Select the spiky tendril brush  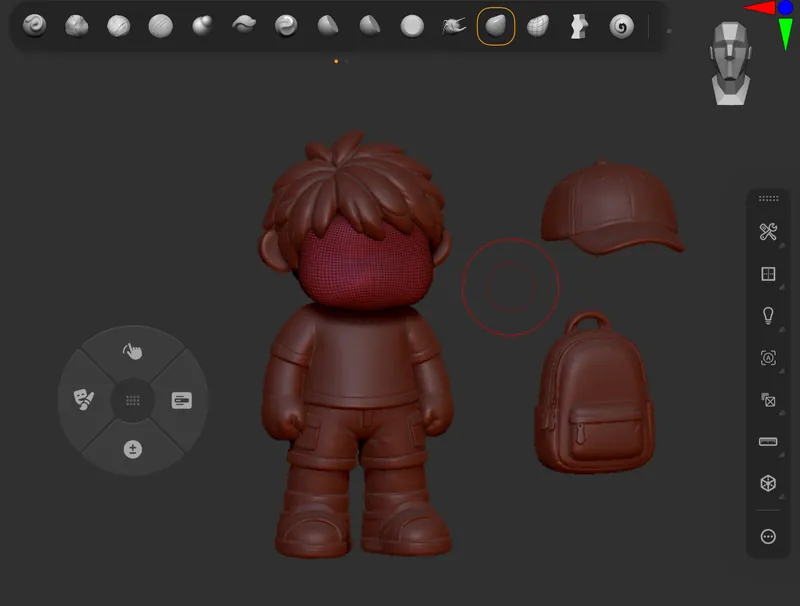tap(454, 26)
